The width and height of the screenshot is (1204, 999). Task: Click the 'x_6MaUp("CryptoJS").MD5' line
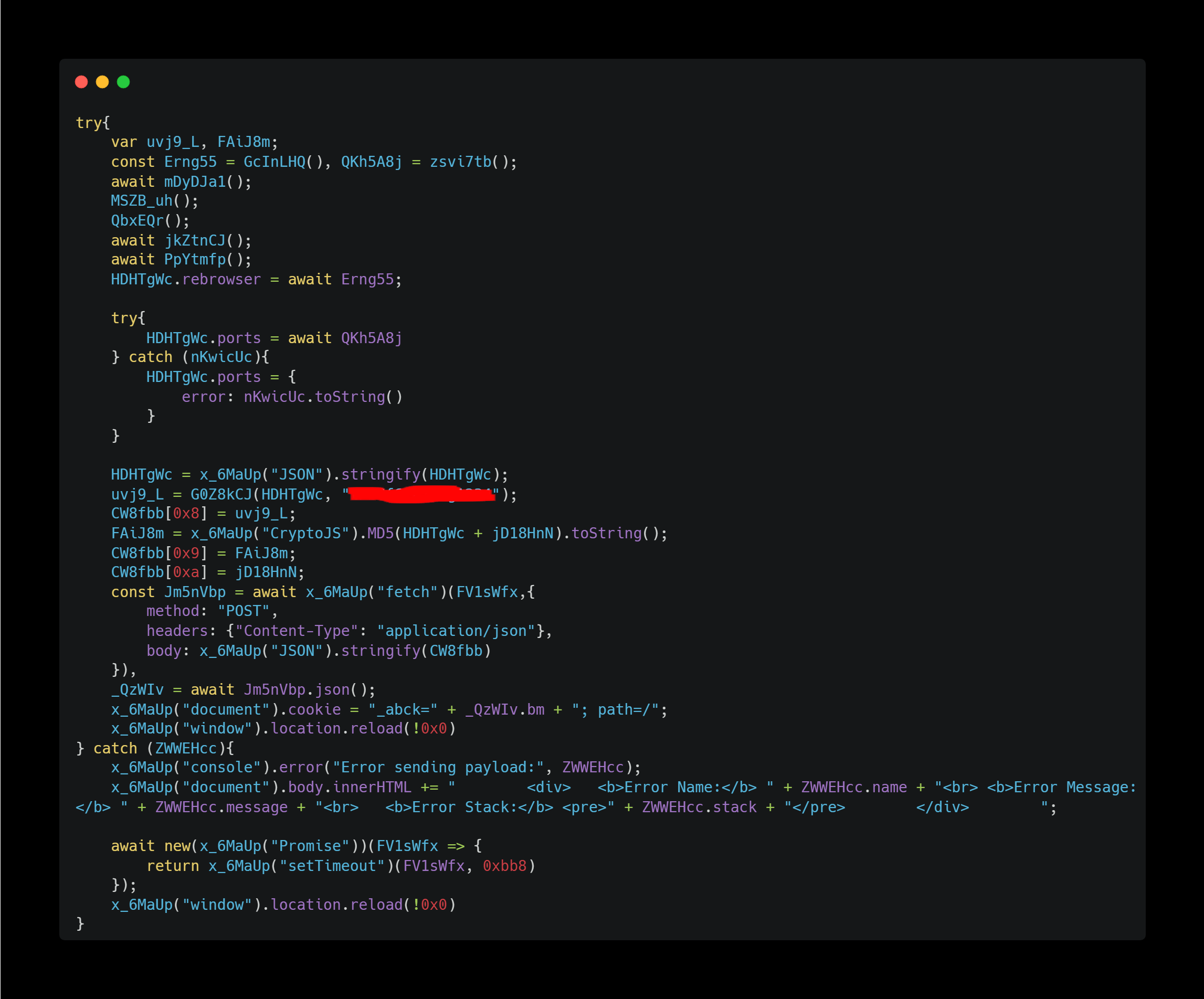click(389, 534)
